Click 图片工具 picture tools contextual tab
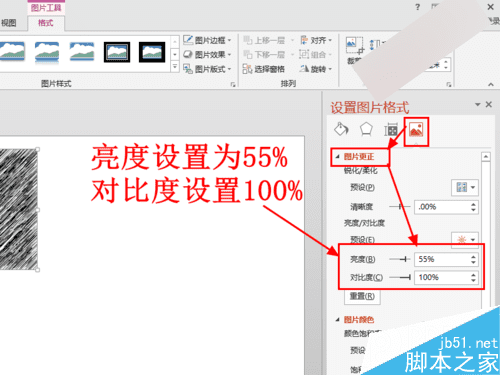The height and width of the screenshot is (375, 500). point(46,8)
